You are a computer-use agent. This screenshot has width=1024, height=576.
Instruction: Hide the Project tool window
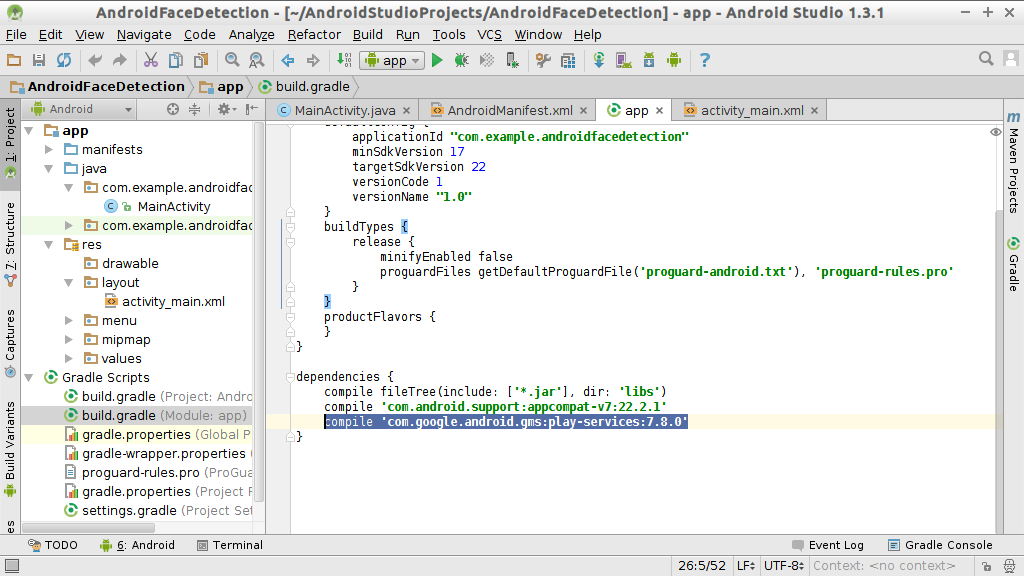252,110
